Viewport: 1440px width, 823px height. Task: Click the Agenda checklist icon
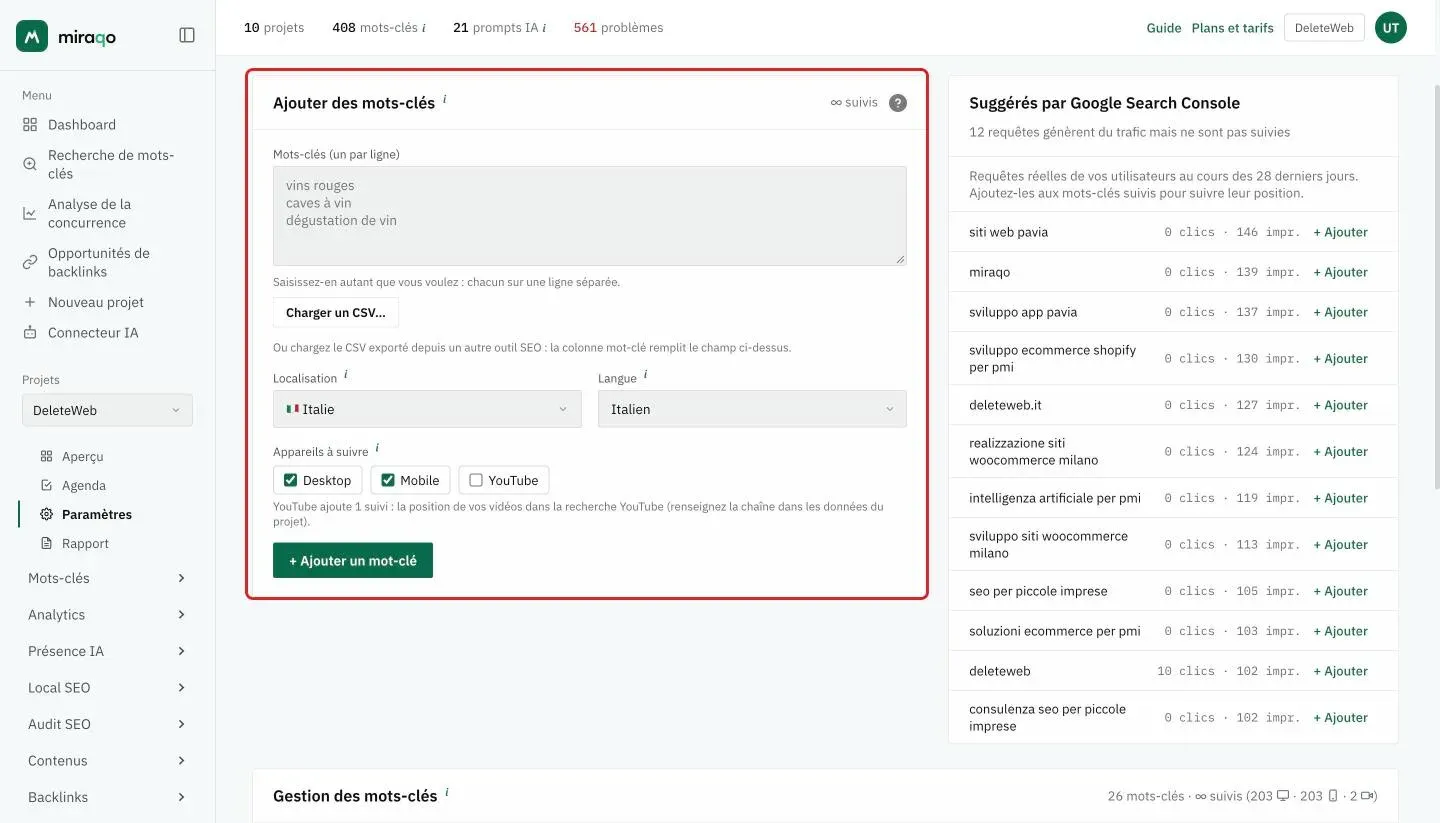[x=46, y=485]
